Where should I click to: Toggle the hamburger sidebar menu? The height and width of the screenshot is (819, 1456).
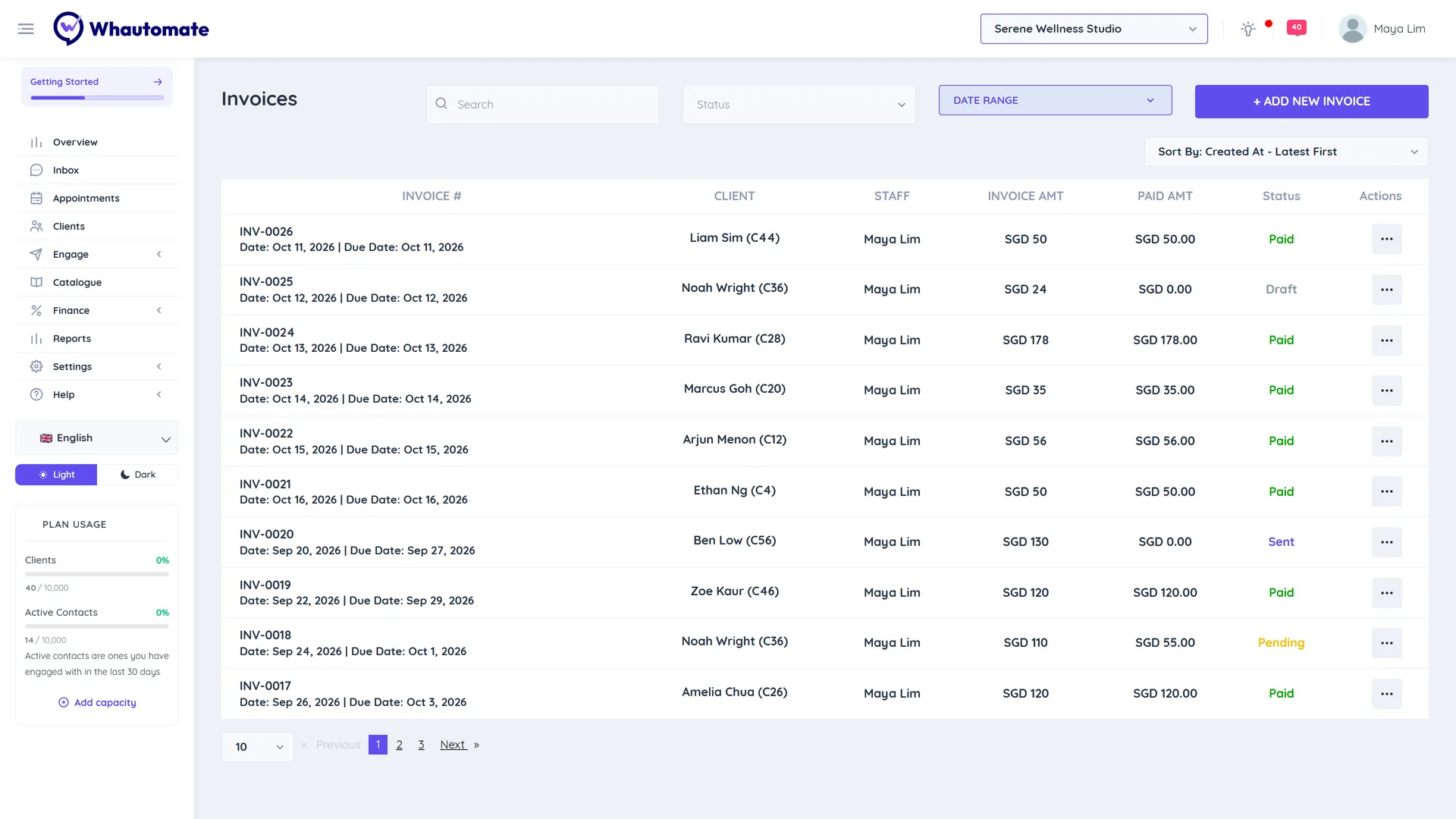click(x=26, y=29)
